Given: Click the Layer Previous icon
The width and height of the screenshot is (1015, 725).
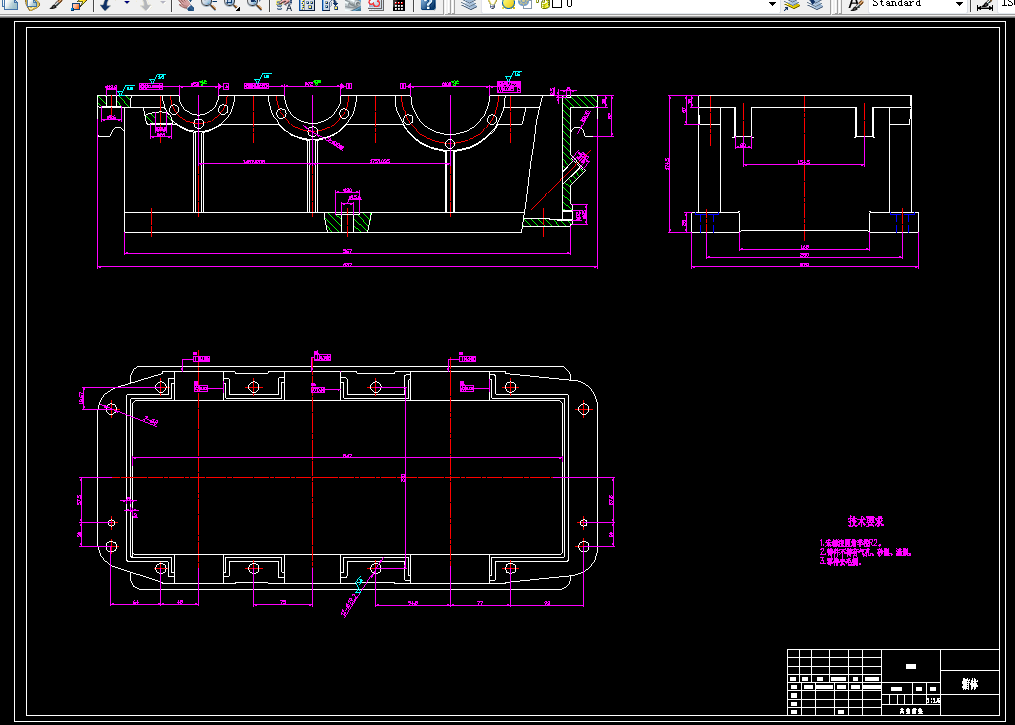Looking at the screenshot, I should (x=815, y=4).
